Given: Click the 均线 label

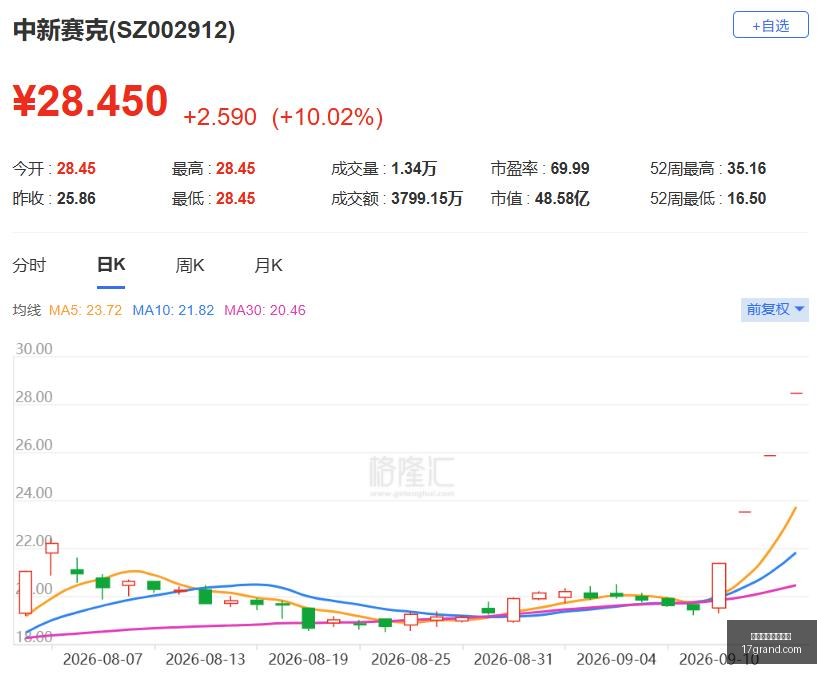Looking at the screenshot, I should (27, 310).
